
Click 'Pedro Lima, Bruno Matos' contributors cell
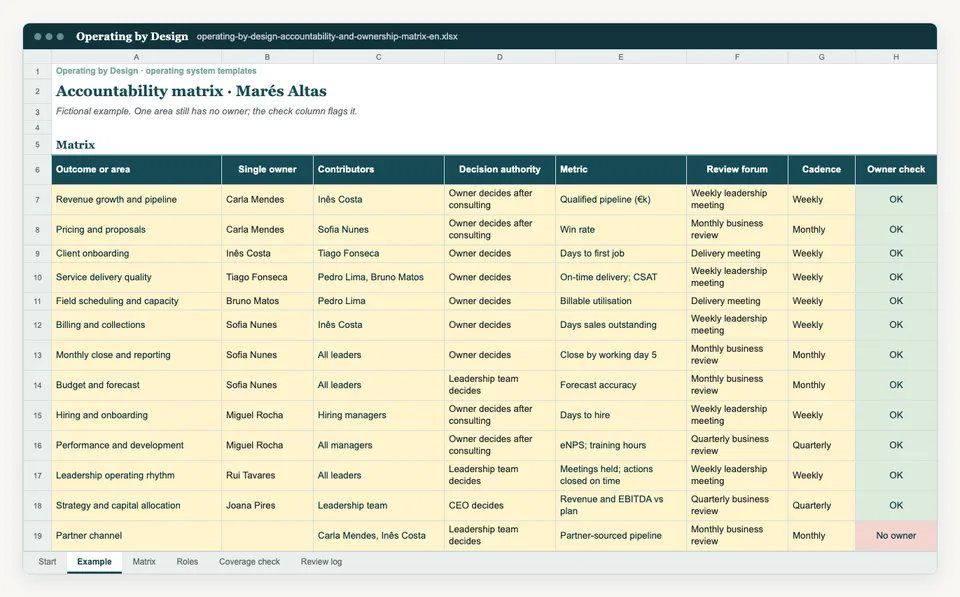pyautogui.click(x=378, y=277)
